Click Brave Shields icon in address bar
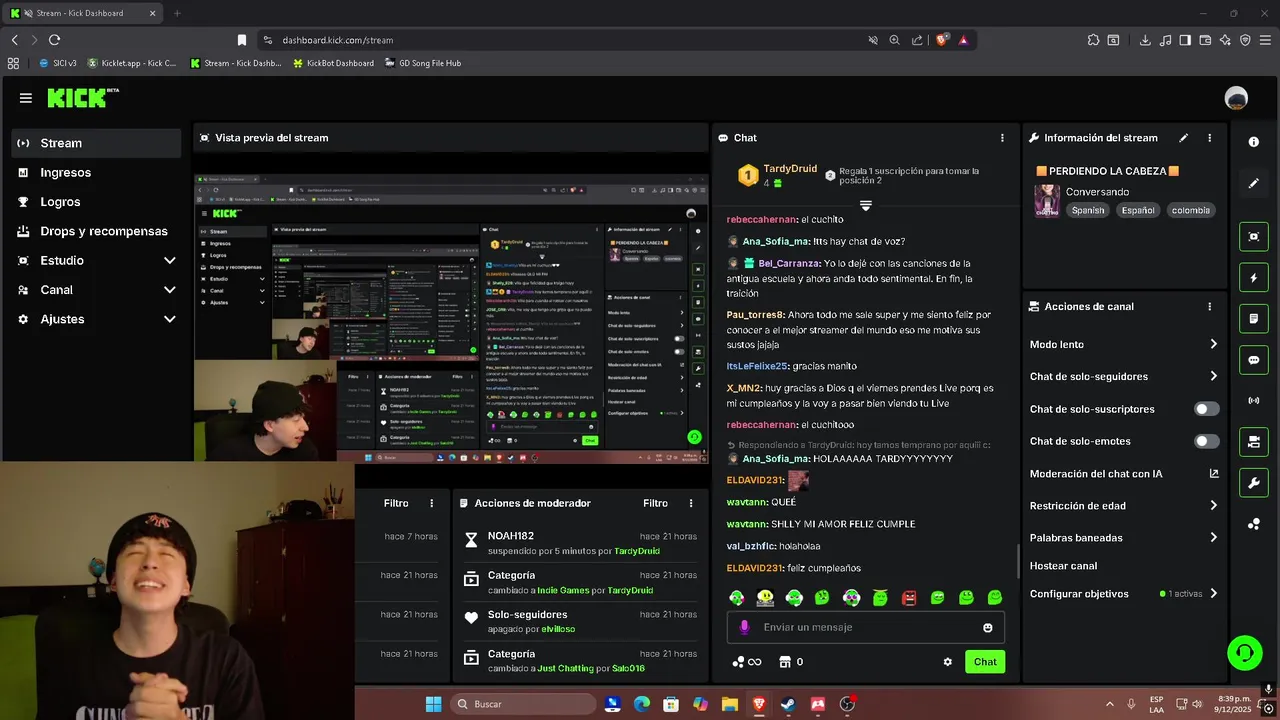 point(941,40)
